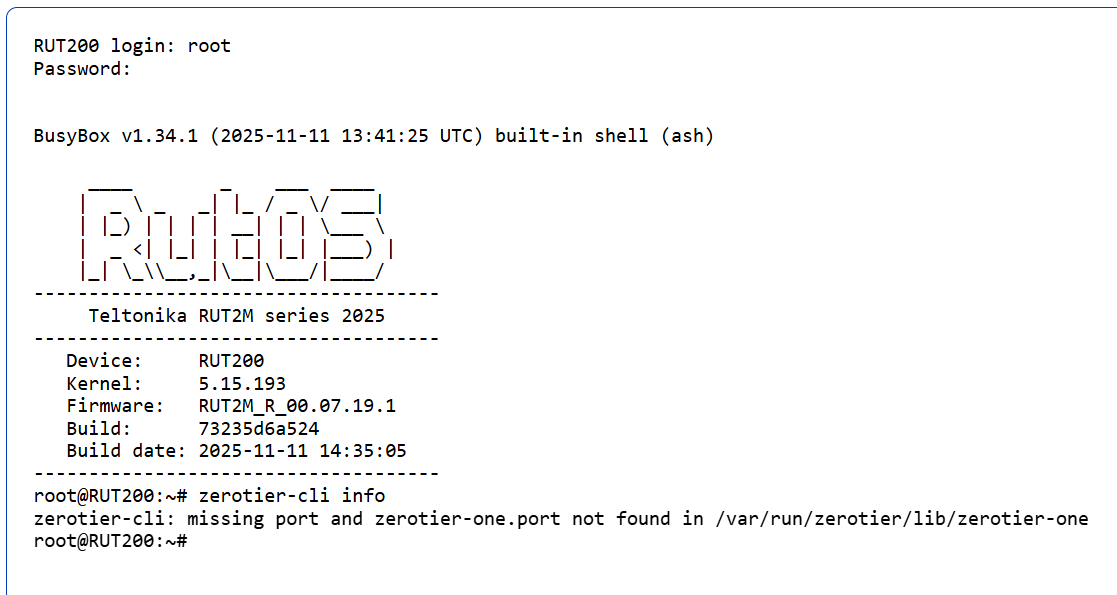Click the 2025-11-11 13:41:25 UTC timestamp
The height and width of the screenshot is (595, 1117).
click(347, 136)
